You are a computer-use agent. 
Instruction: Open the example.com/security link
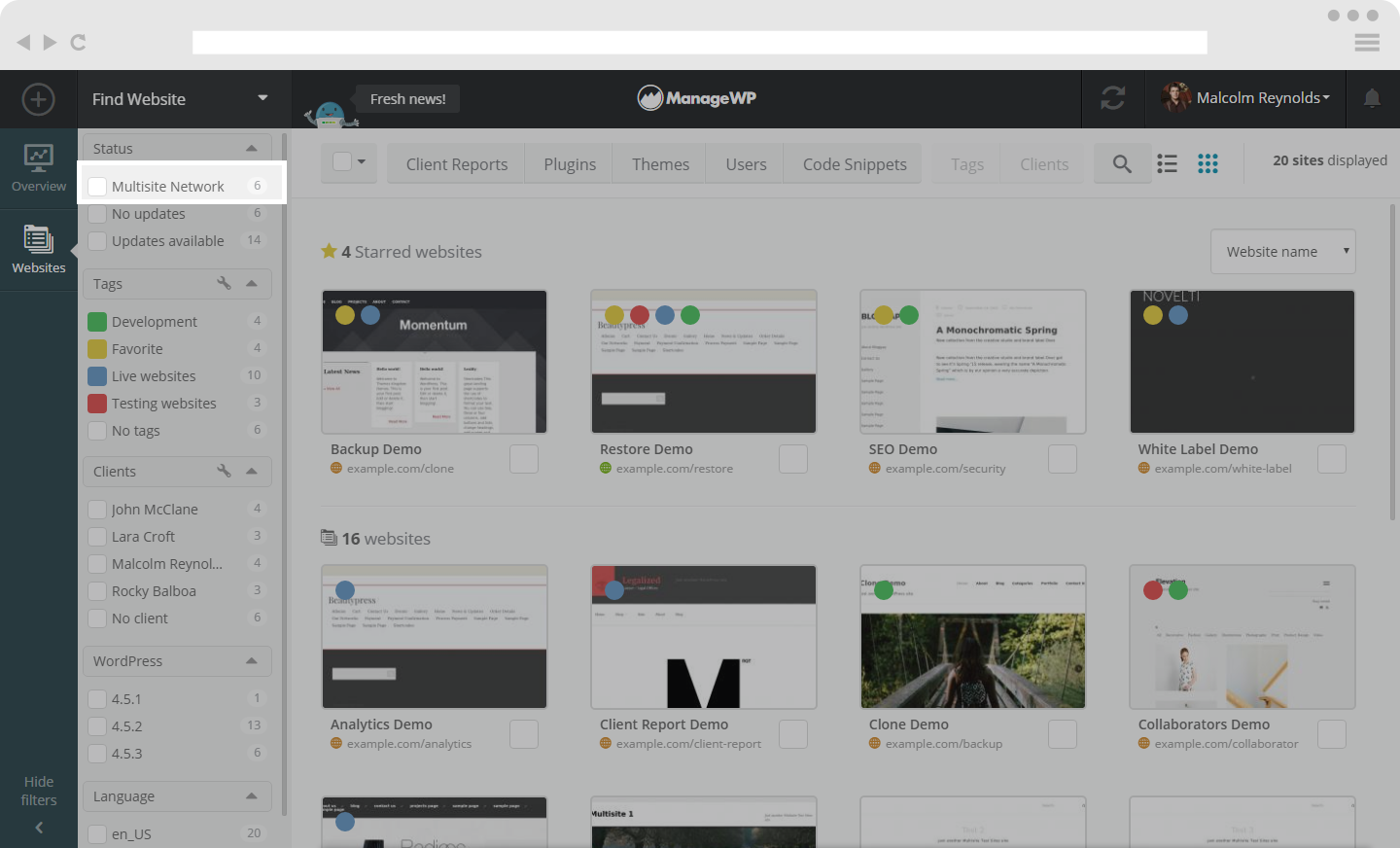point(945,469)
